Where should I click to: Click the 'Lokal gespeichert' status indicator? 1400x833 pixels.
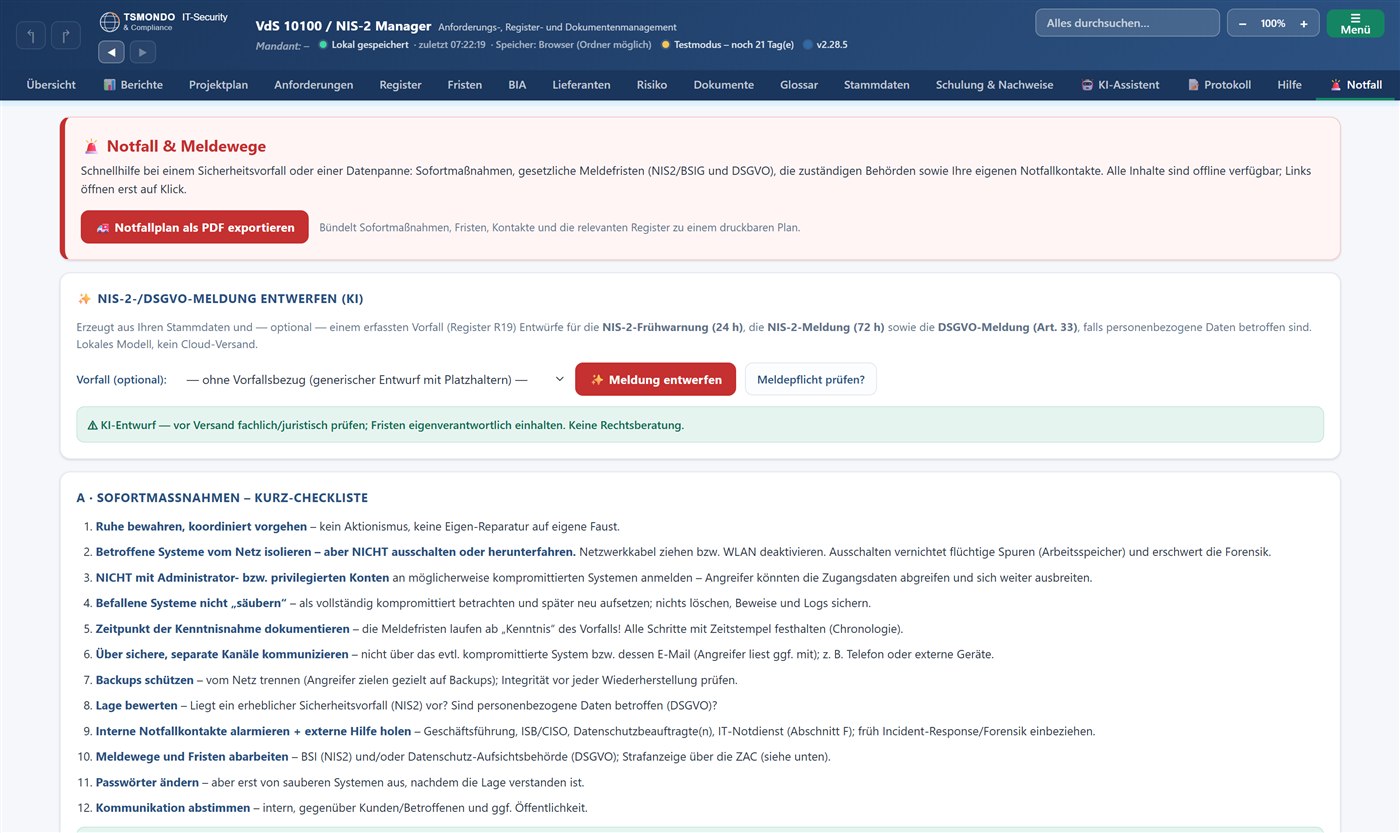[363, 45]
